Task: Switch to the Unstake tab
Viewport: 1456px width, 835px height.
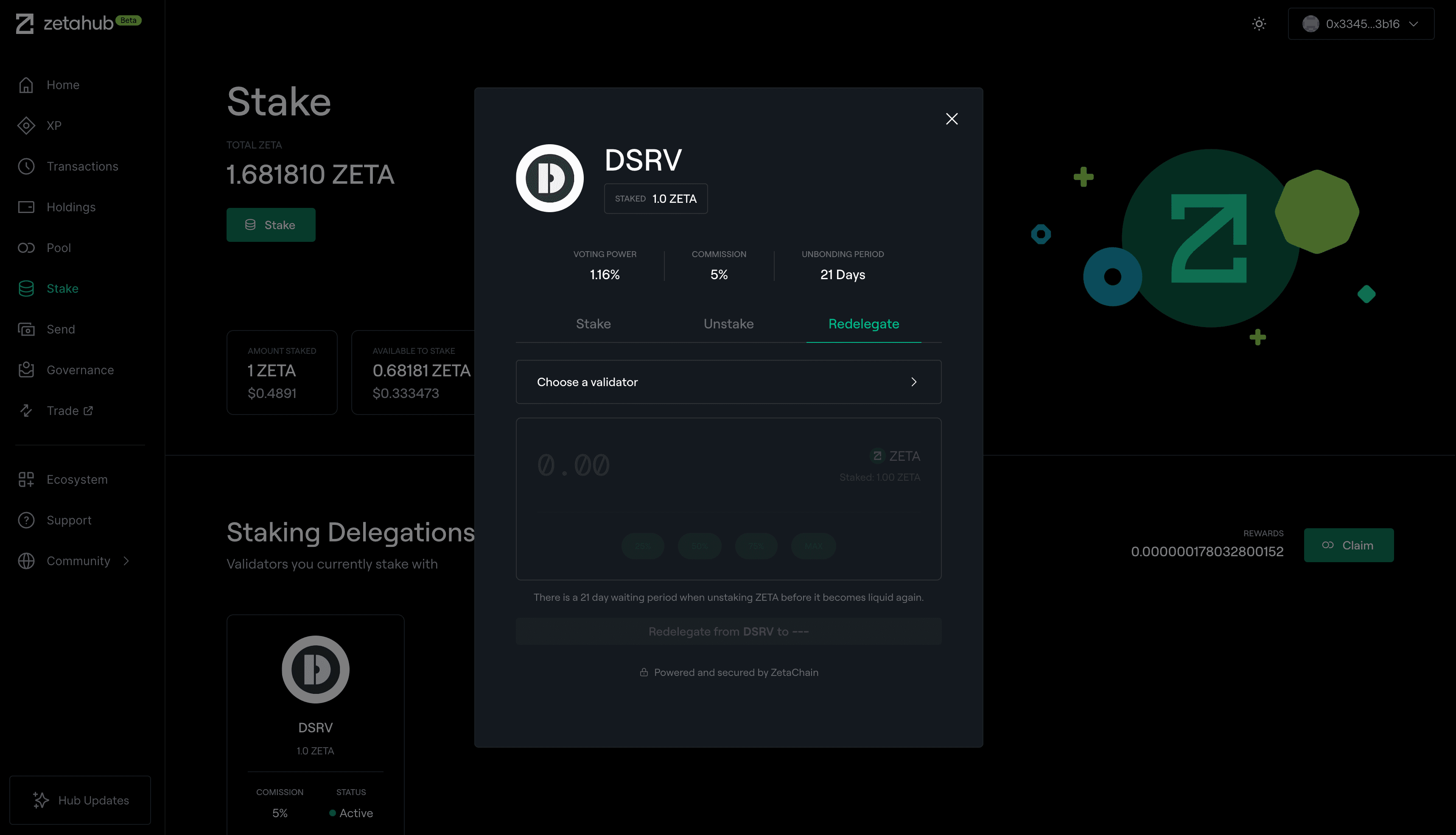Action: (x=728, y=324)
